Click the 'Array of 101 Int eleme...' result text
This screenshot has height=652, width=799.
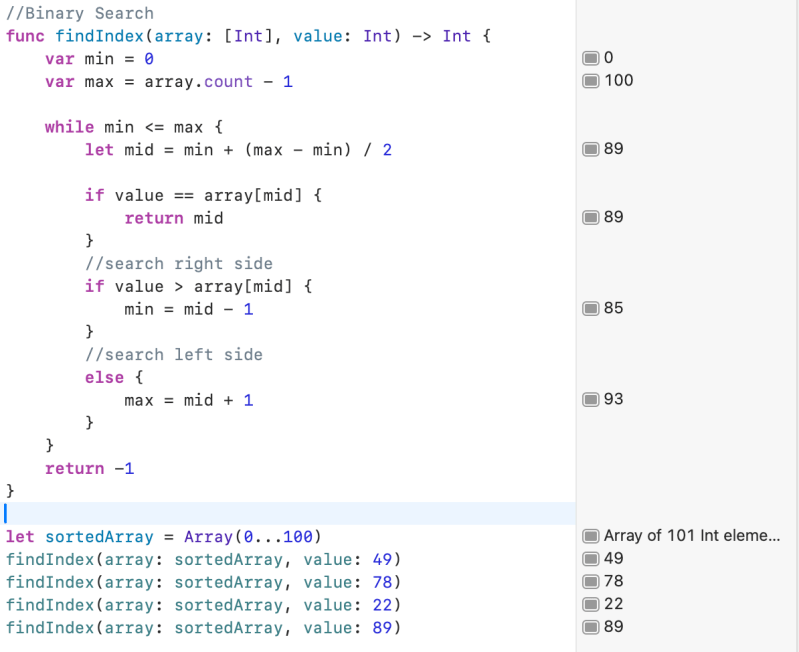[691, 536]
